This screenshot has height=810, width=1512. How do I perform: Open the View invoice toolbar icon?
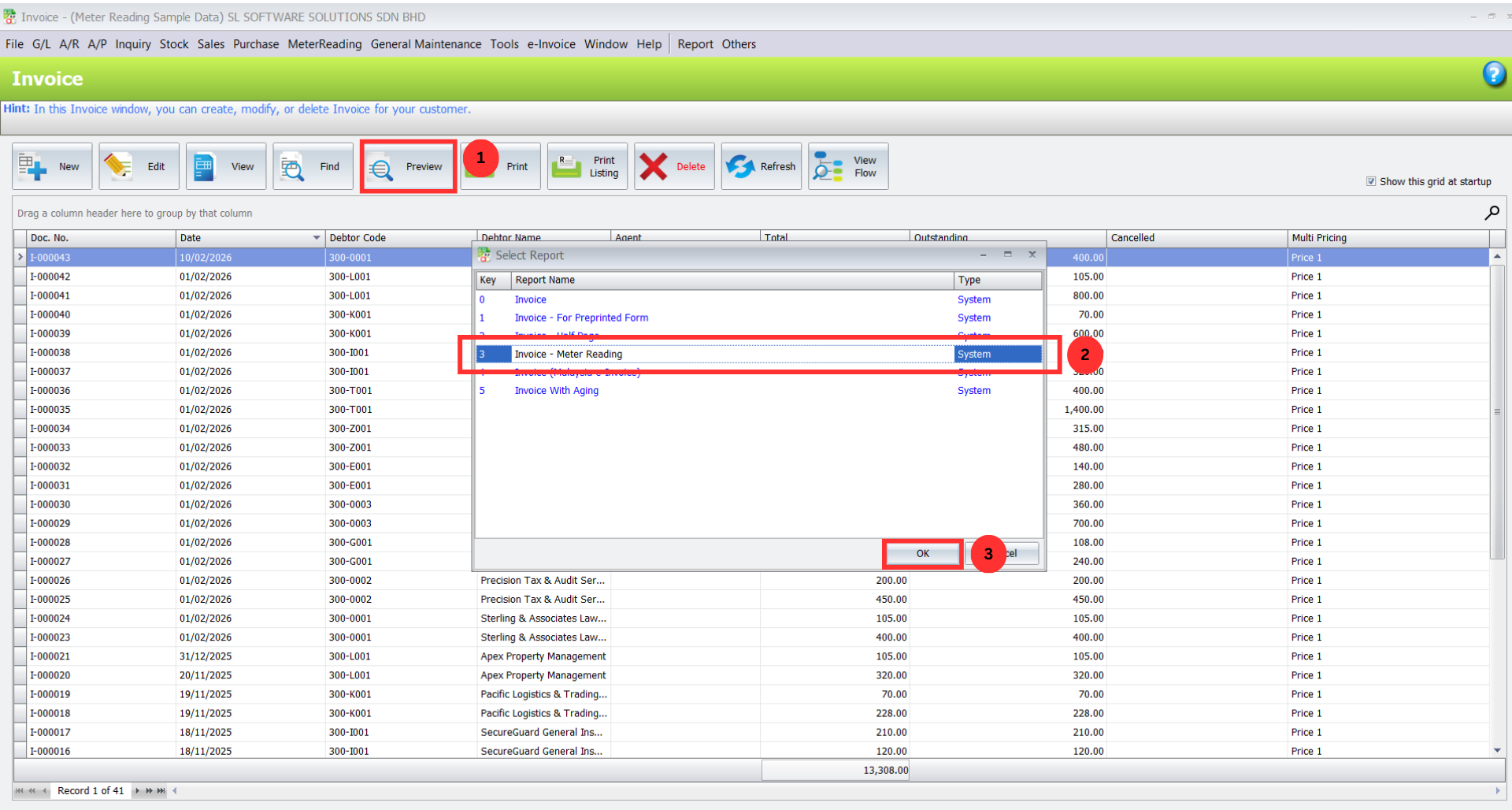[205, 166]
